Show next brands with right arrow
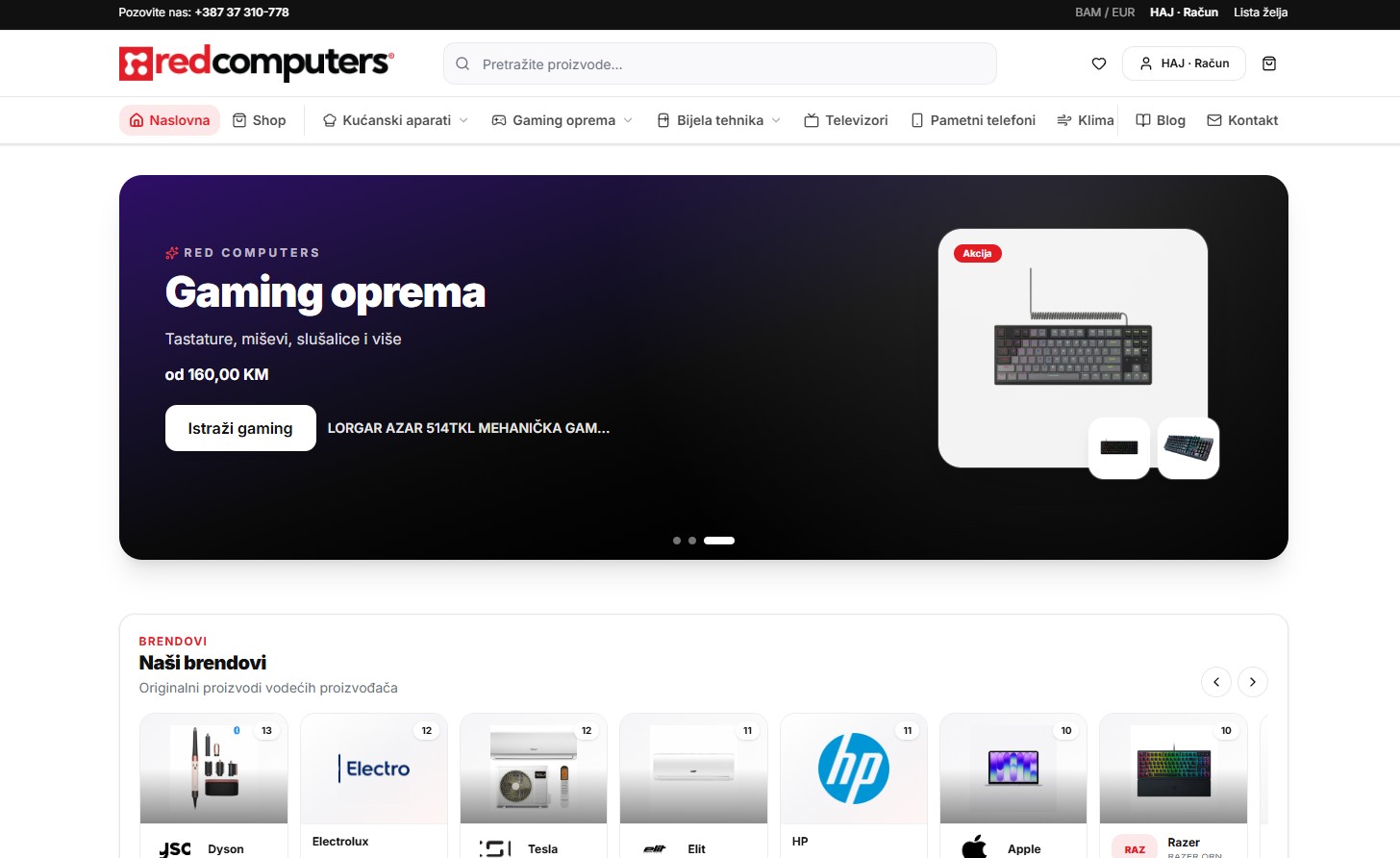 pyautogui.click(x=1253, y=682)
